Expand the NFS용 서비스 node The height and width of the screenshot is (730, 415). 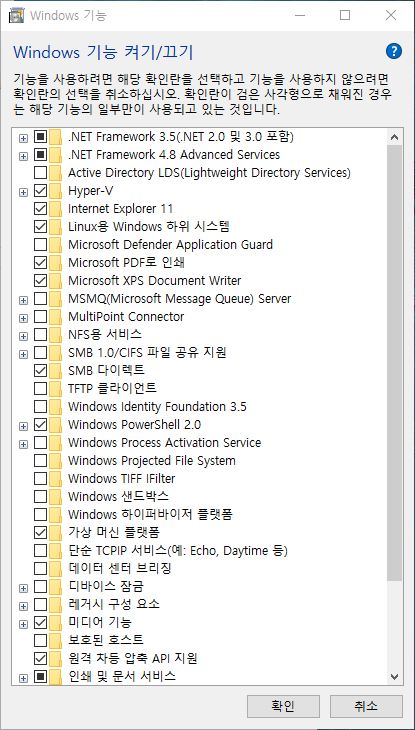(23, 336)
